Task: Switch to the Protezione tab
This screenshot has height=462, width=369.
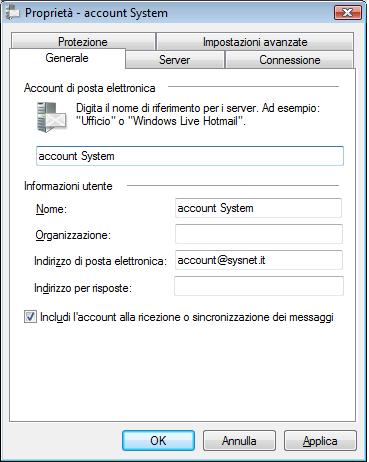Action: click(x=83, y=42)
